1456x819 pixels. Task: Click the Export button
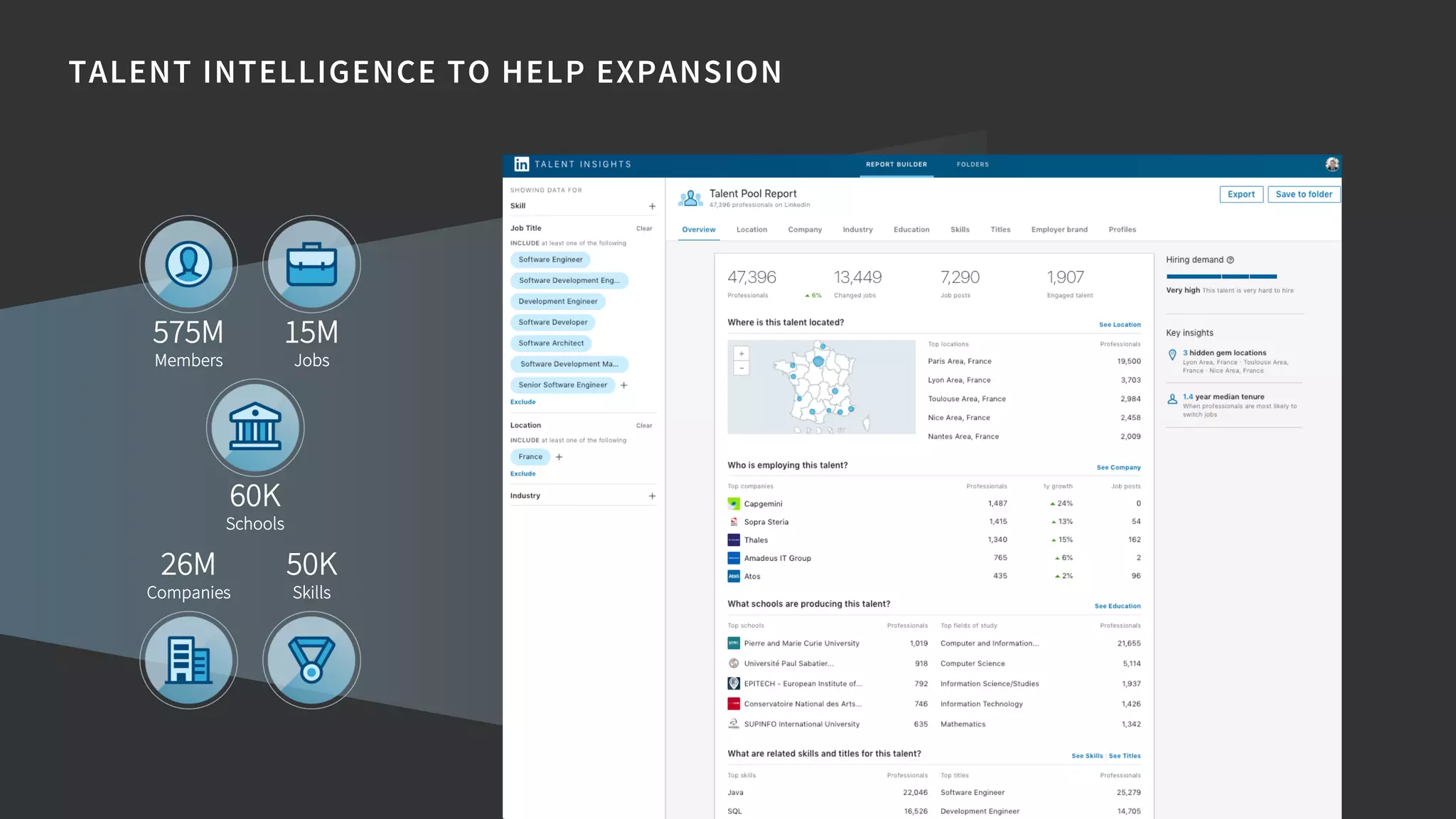1241,194
